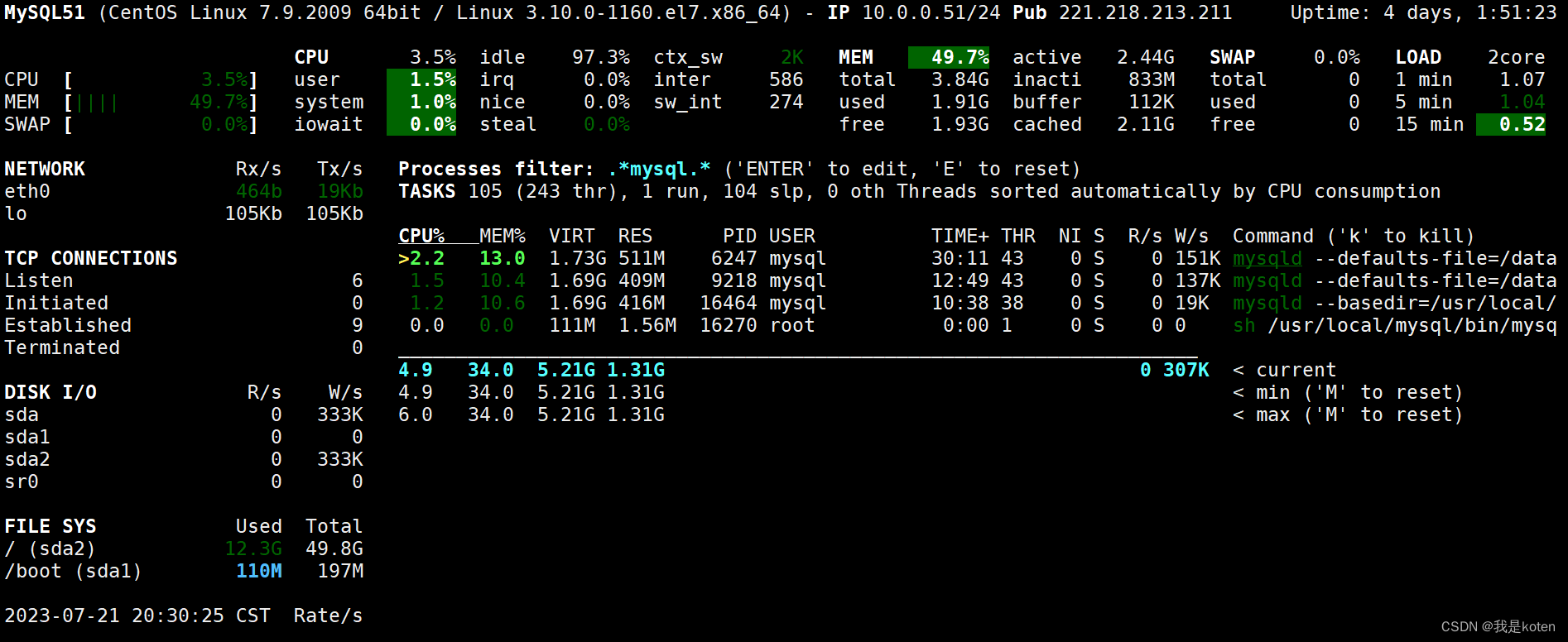Click the min ('M' to reset) label

[1349, 393]
